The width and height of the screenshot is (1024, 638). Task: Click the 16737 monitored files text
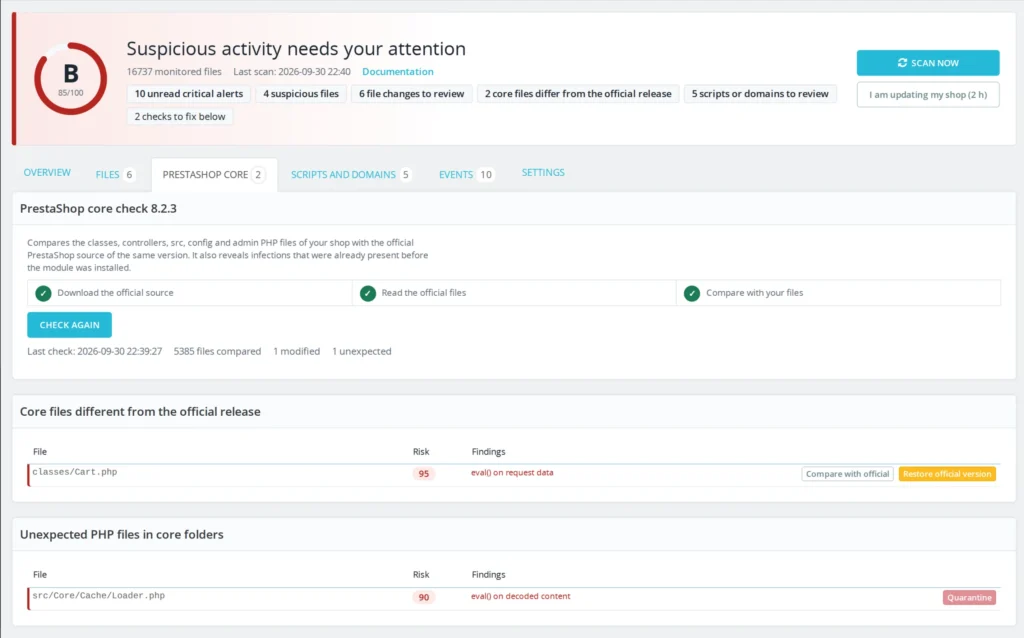[174, 72]
